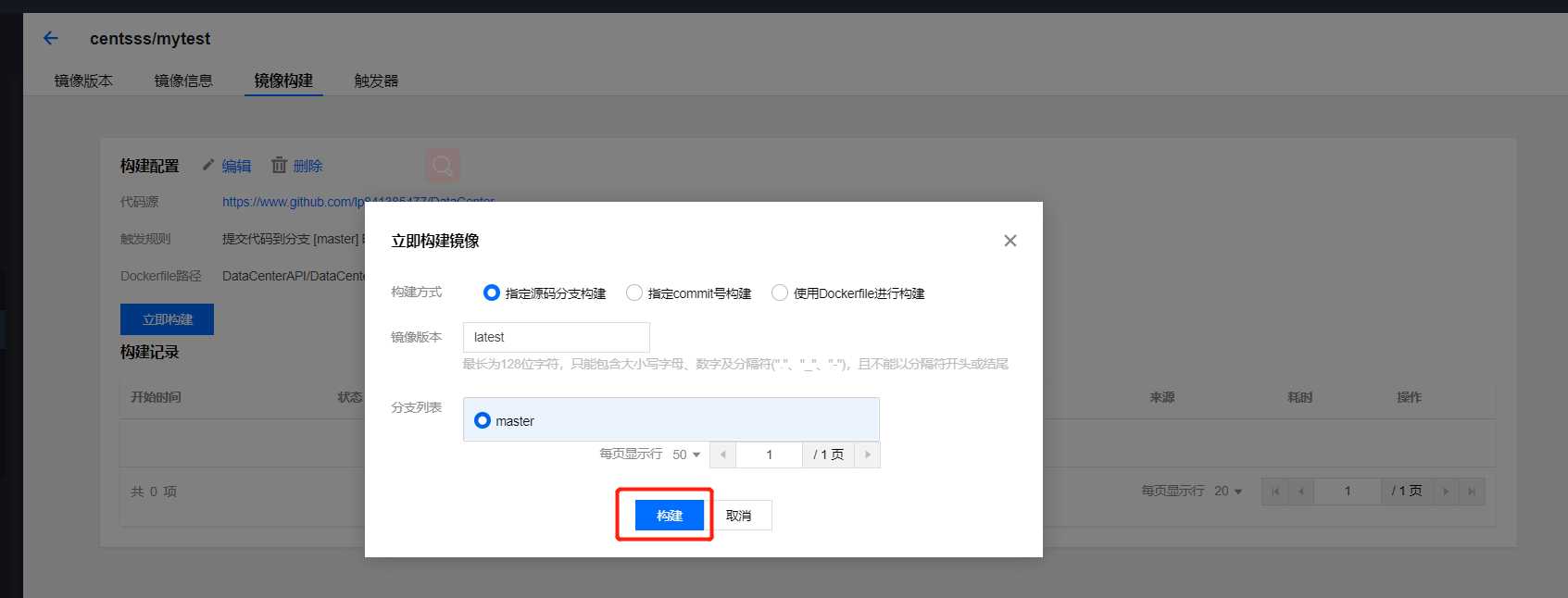Switch to the 镜像版本 tab
The height and width of the screenshot is (598, 1568).
pyautogui.click(x=83, y=81)
